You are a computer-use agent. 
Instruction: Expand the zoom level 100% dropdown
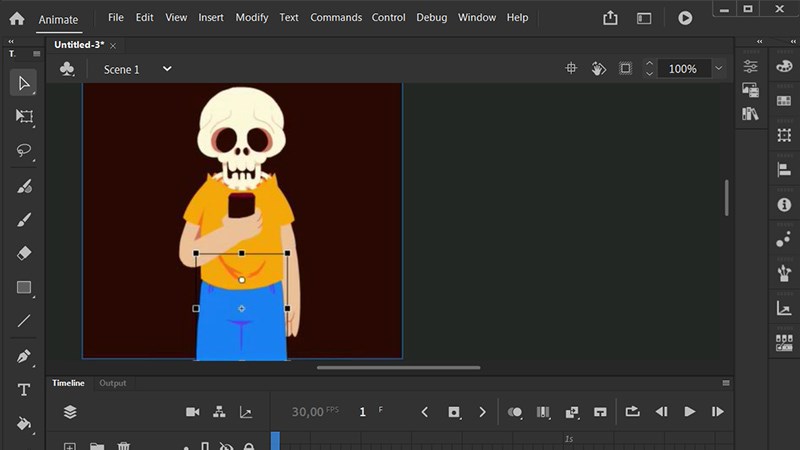pos(718,69)
